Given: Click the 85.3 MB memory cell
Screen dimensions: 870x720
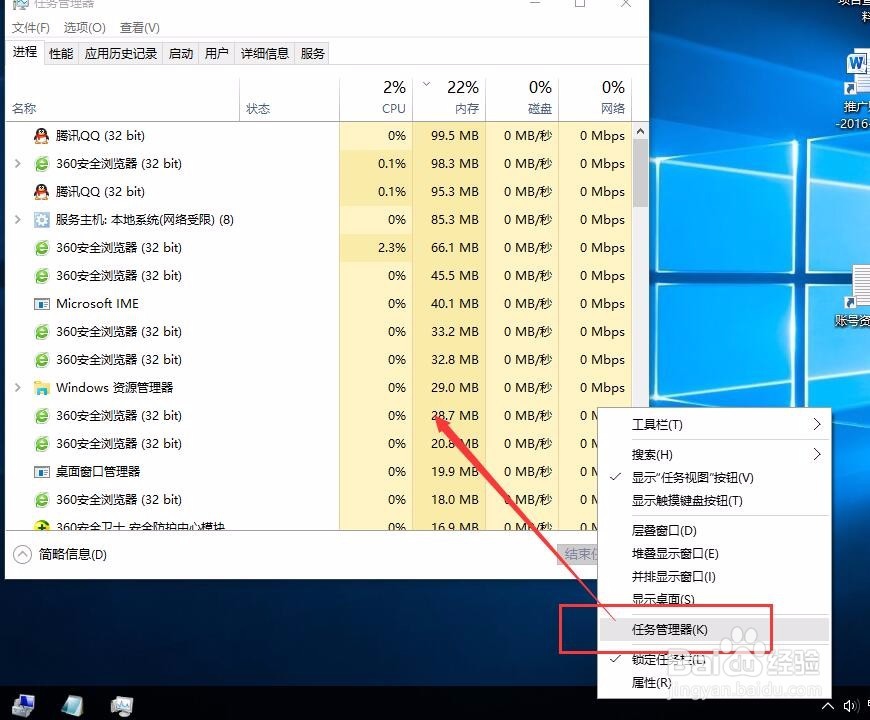Looking at the screenshot, I should [449, 220].
